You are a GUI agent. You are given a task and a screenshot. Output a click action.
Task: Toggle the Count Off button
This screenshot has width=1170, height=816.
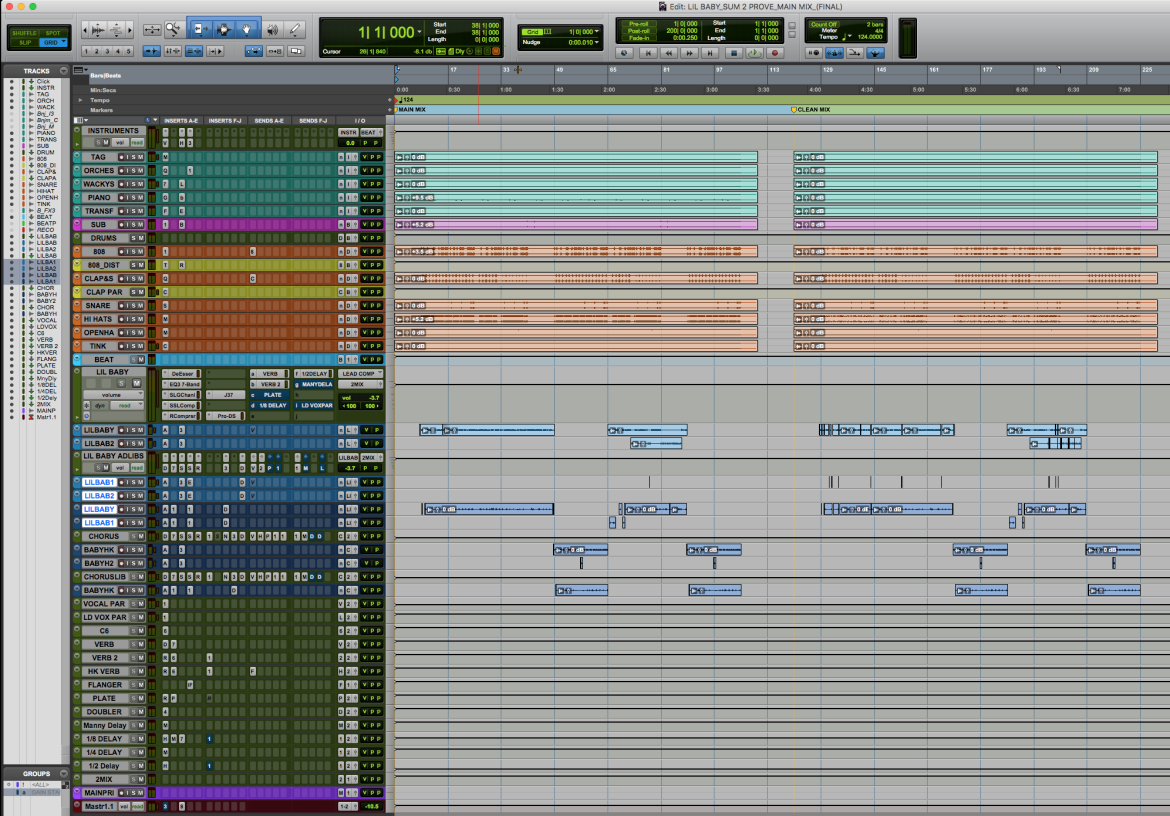(825, 25)
